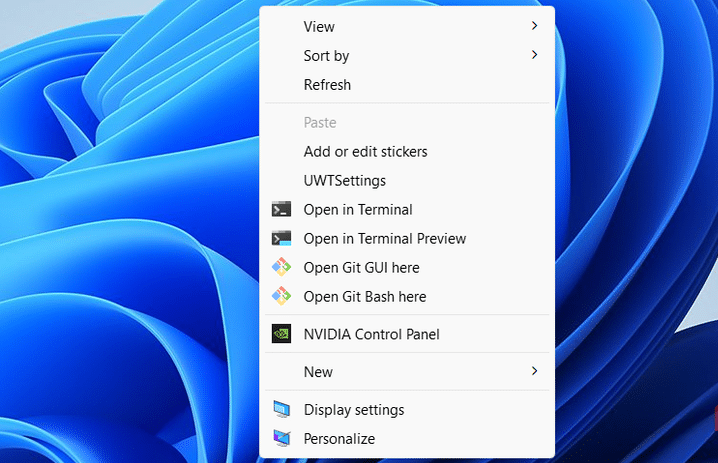This screenshot has width=718, height=463.
Task: Open the Personalize label
Action: coord(339,439)
